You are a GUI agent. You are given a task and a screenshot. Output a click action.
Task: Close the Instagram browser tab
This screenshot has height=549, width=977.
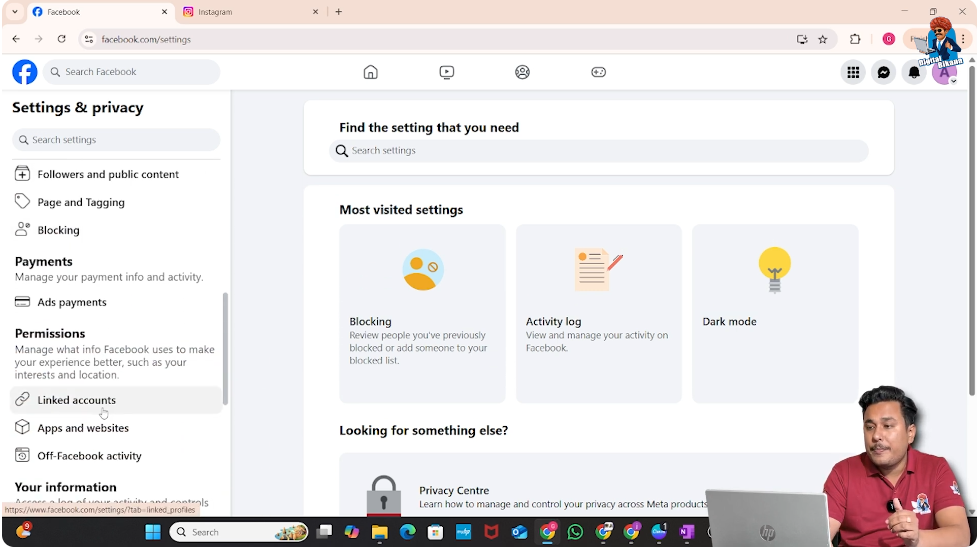point(315,12)
